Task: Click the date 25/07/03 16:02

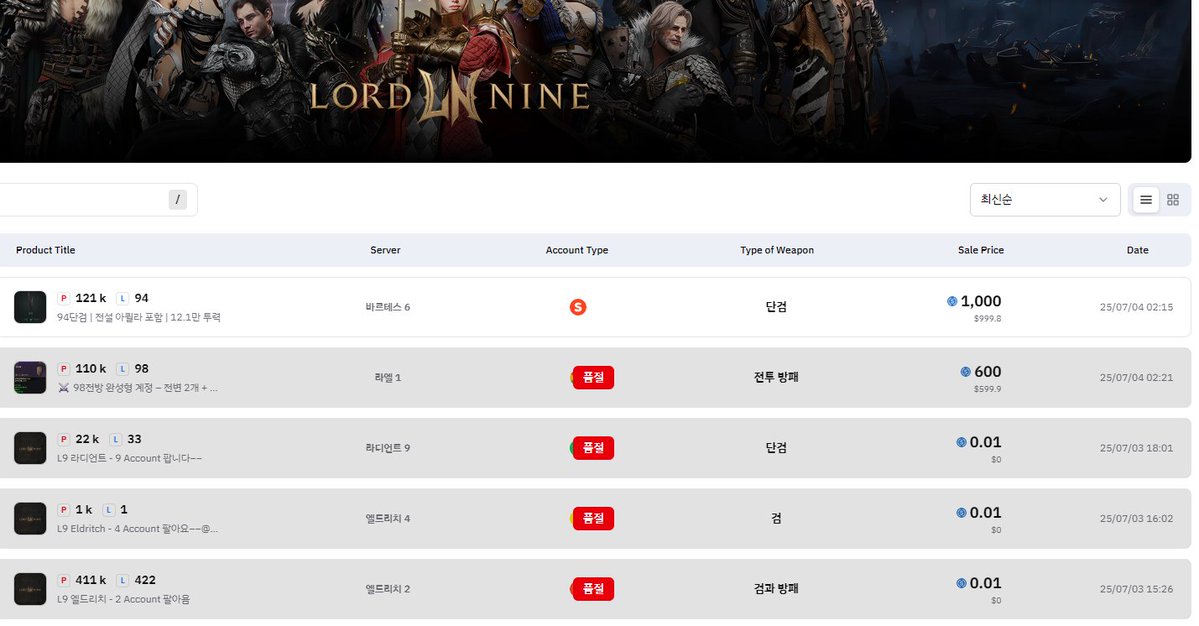Action: click(x=1136, y=518)
